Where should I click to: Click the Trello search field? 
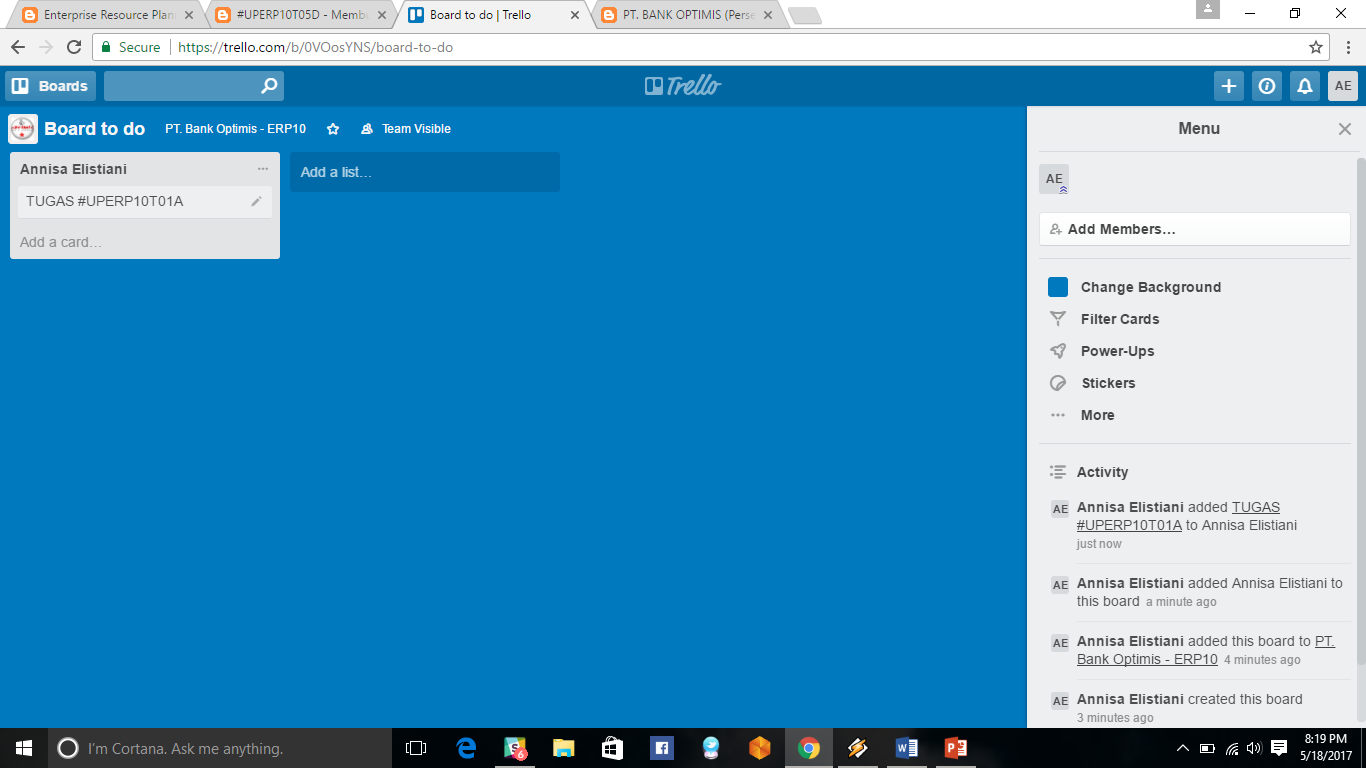point(194,86)
